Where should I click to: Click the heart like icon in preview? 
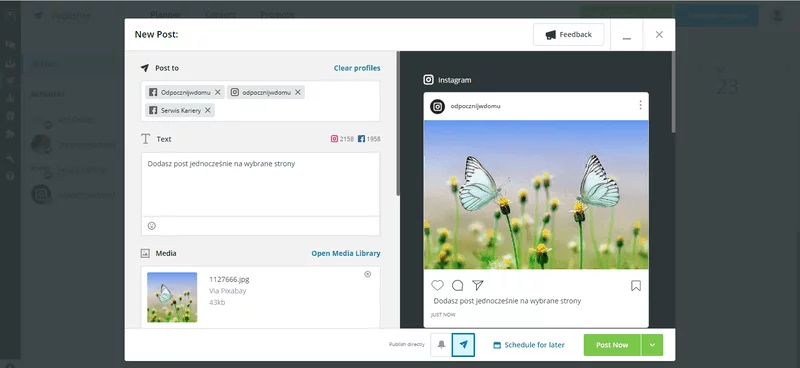(x=437, y=285)
